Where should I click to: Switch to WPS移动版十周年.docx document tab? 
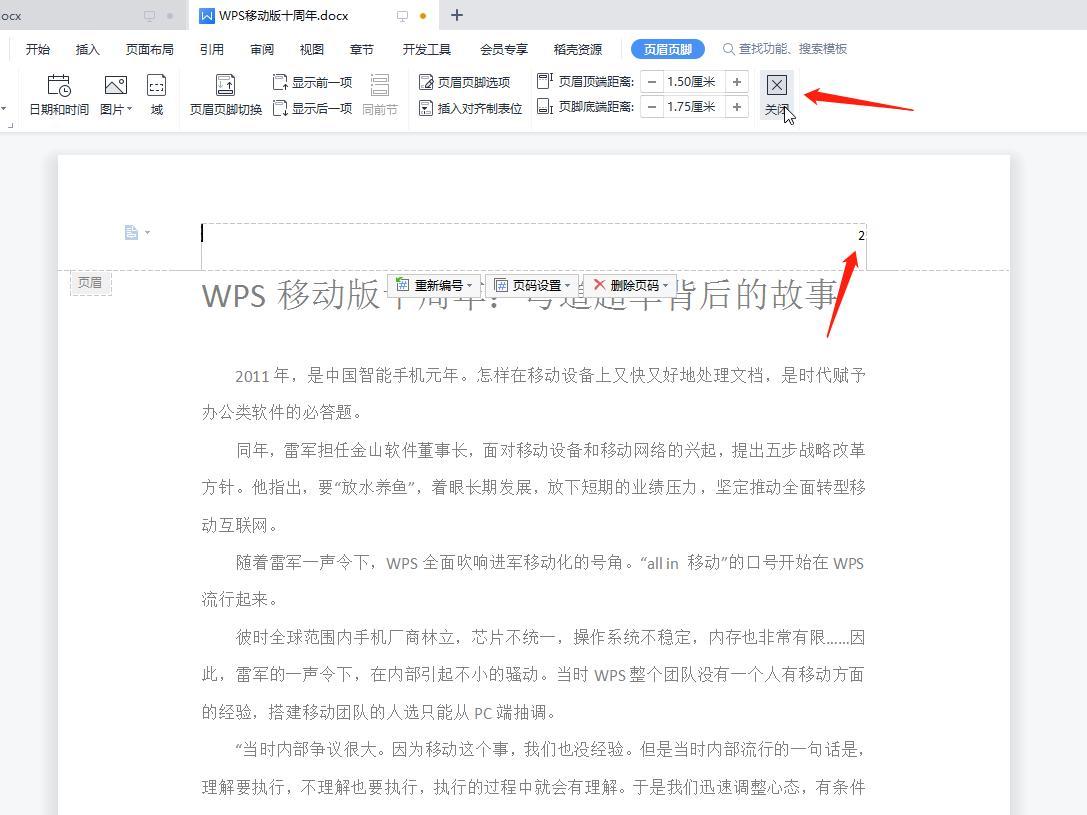click(x=283, y=15)
